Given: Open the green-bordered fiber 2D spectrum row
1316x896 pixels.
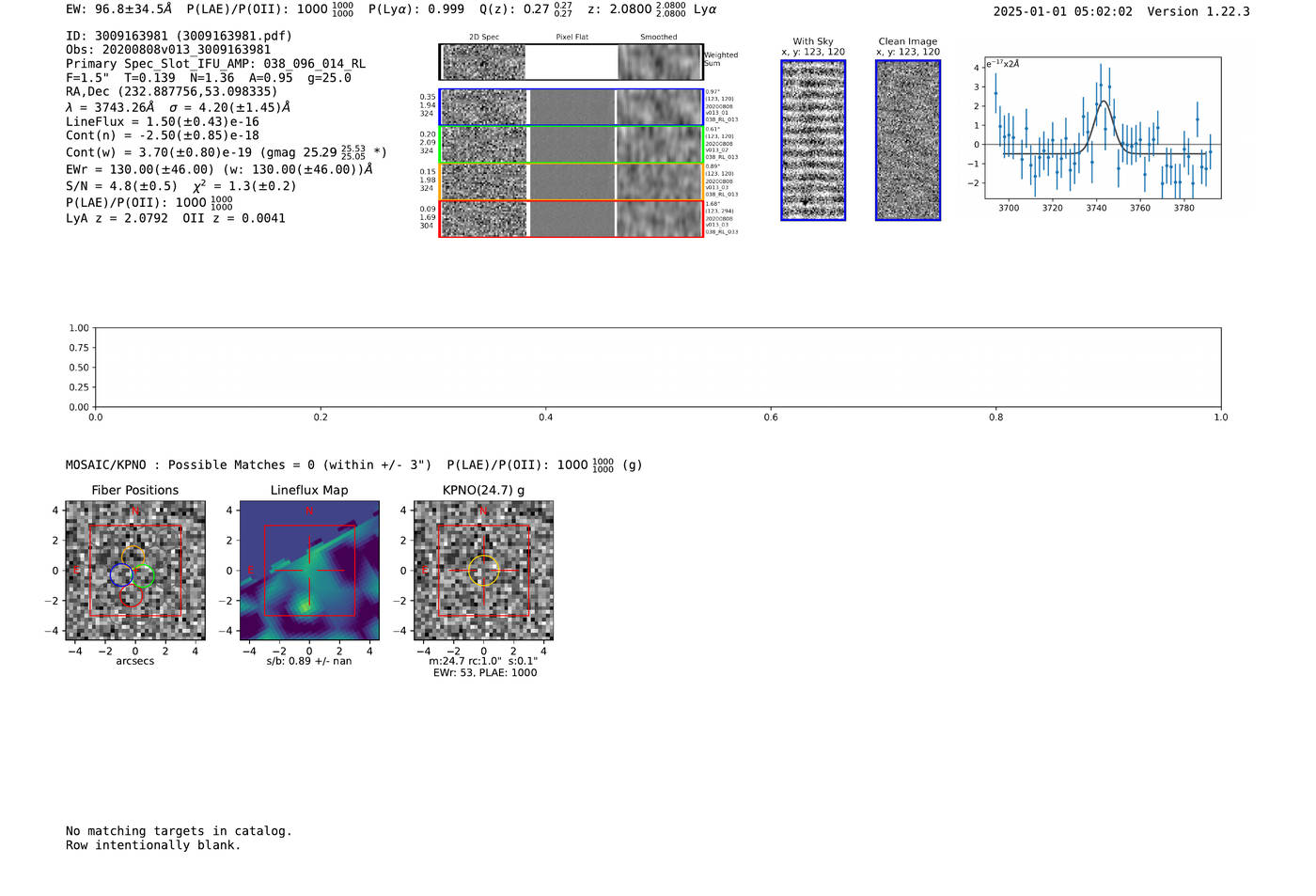Looking at the screenshot, I should pos(572,144).
